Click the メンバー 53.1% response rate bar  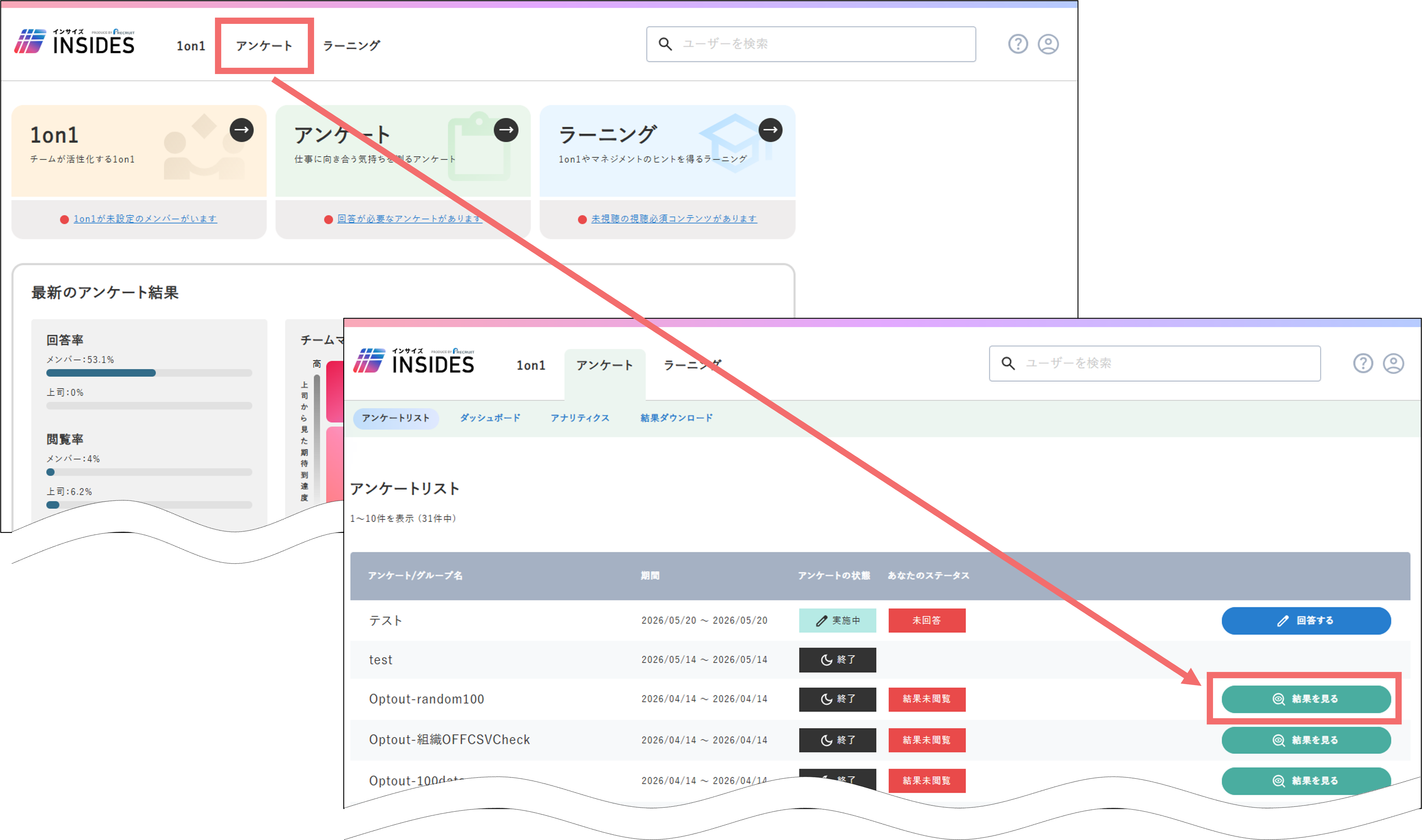[x=149, y=373]
